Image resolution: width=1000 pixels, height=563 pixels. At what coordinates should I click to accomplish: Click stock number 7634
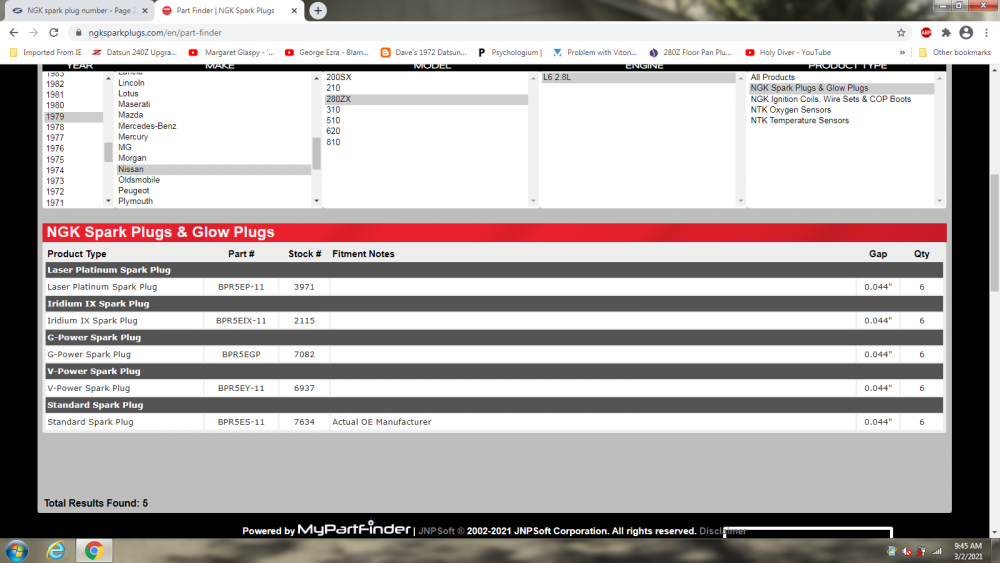[x=304, y=422]
